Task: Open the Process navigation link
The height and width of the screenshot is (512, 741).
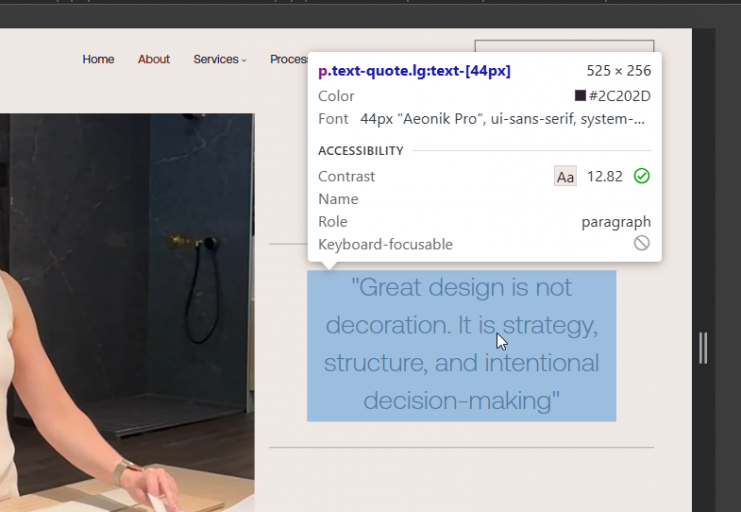Action: pos(289,59)
